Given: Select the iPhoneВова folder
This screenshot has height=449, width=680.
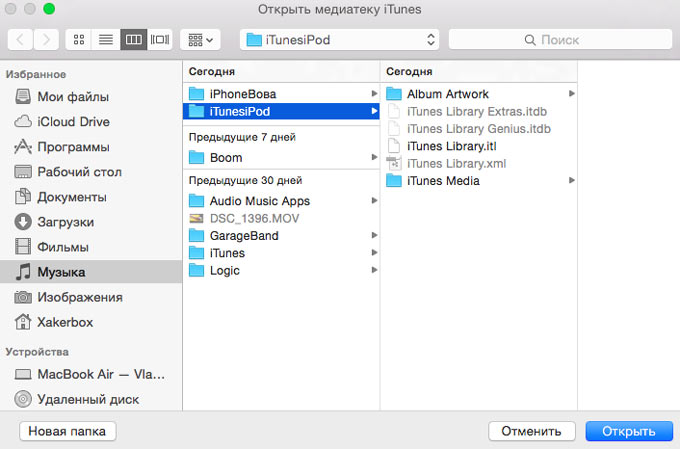Looking at the screenshot, I should [x=281, y=94].
